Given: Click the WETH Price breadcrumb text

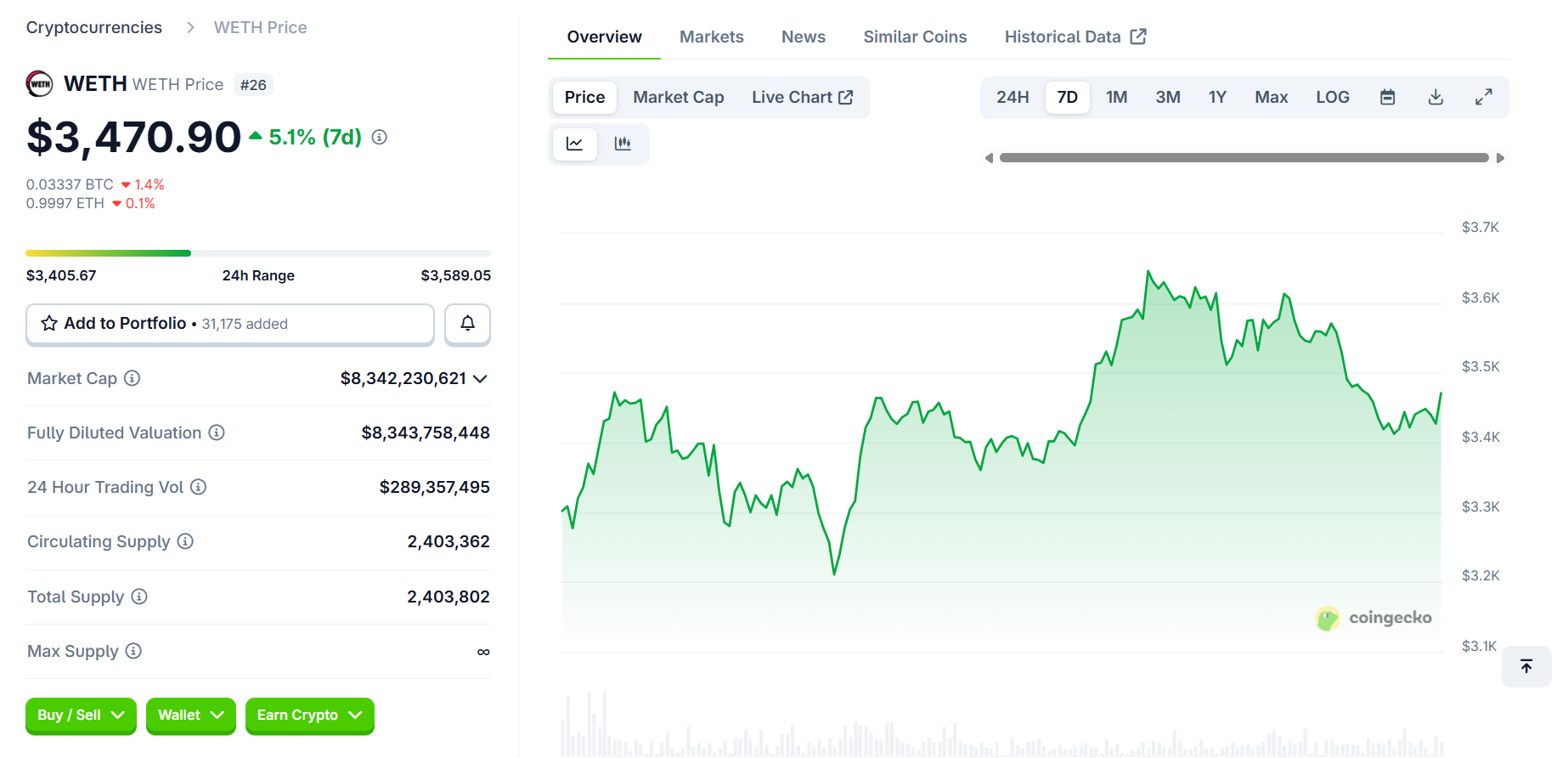Looking at the screenshot, I should tap(260, 27).
